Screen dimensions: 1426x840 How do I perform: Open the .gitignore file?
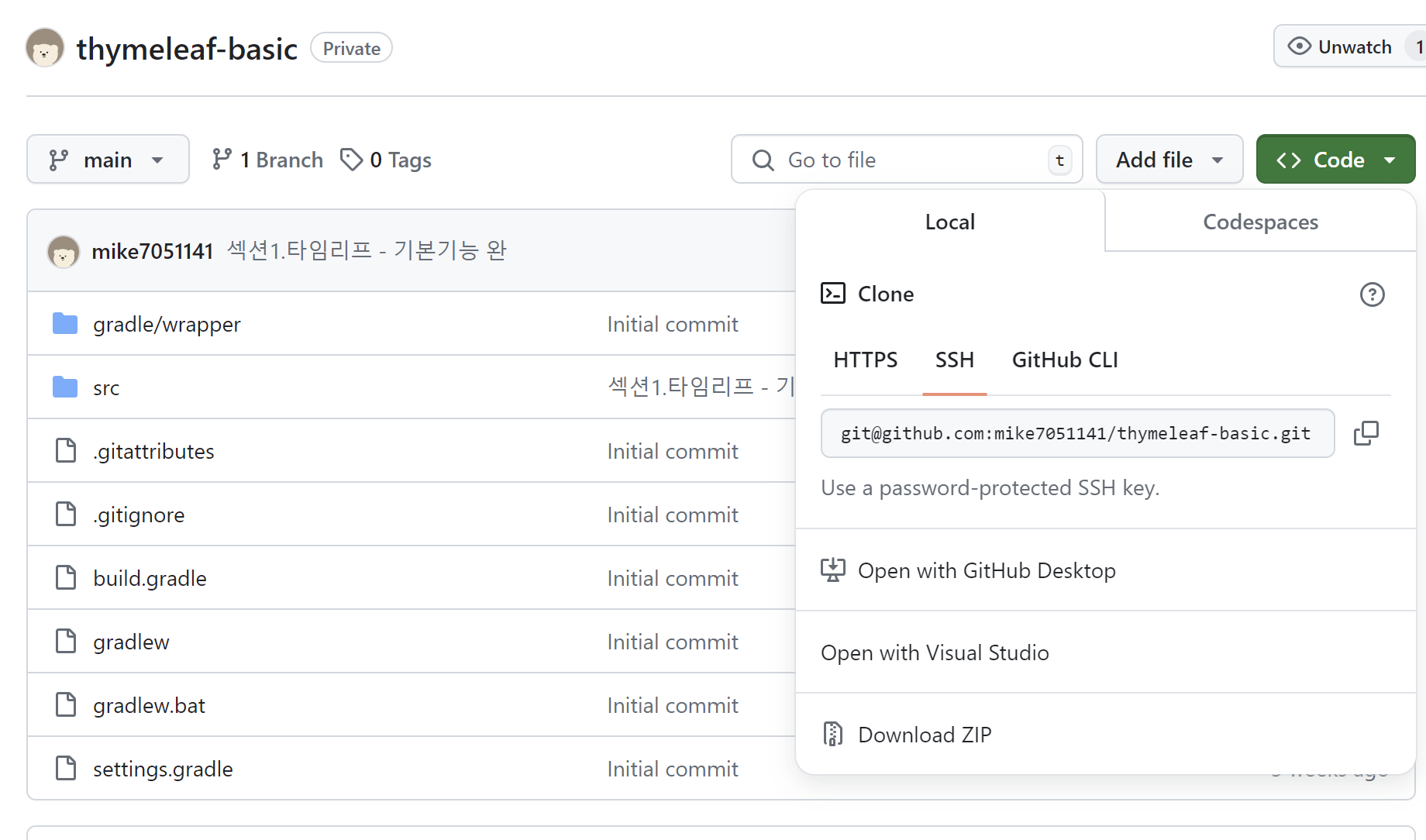(x=139, y=515)
